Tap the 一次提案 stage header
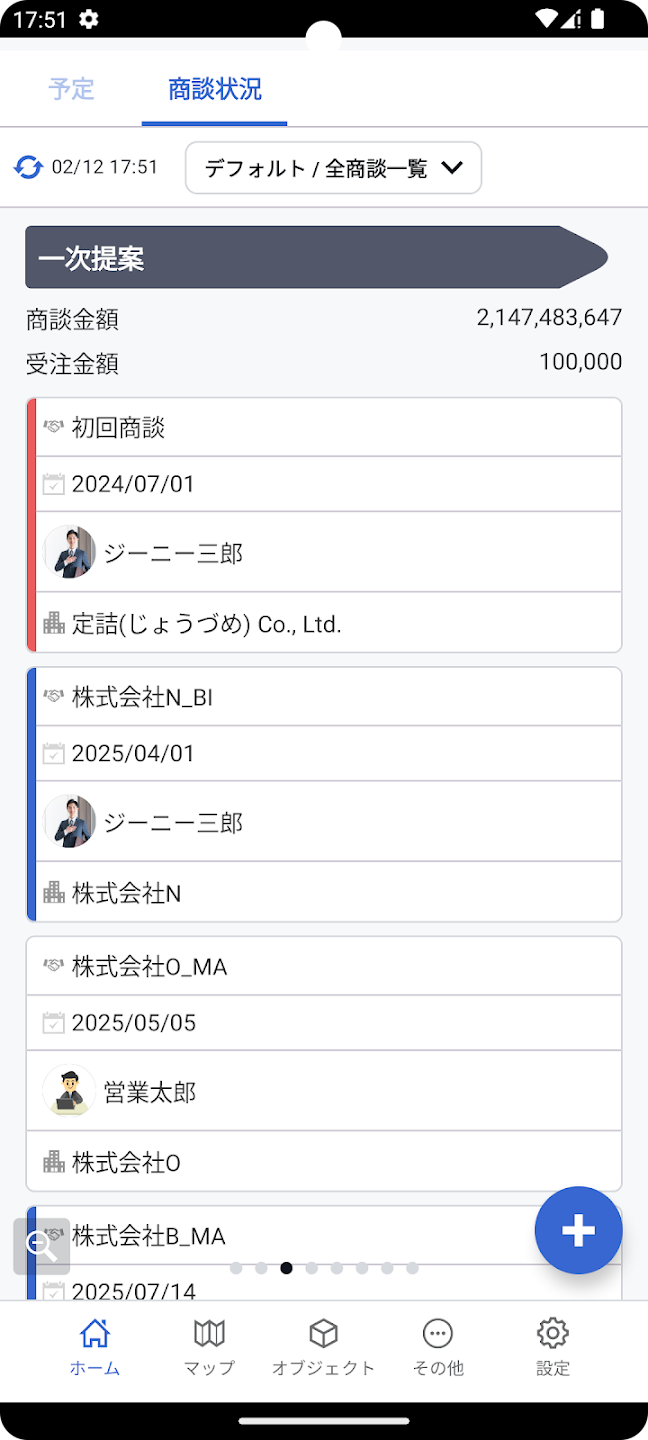Image resolution: width=648 pixels, height=1440 pixels. 316,258
